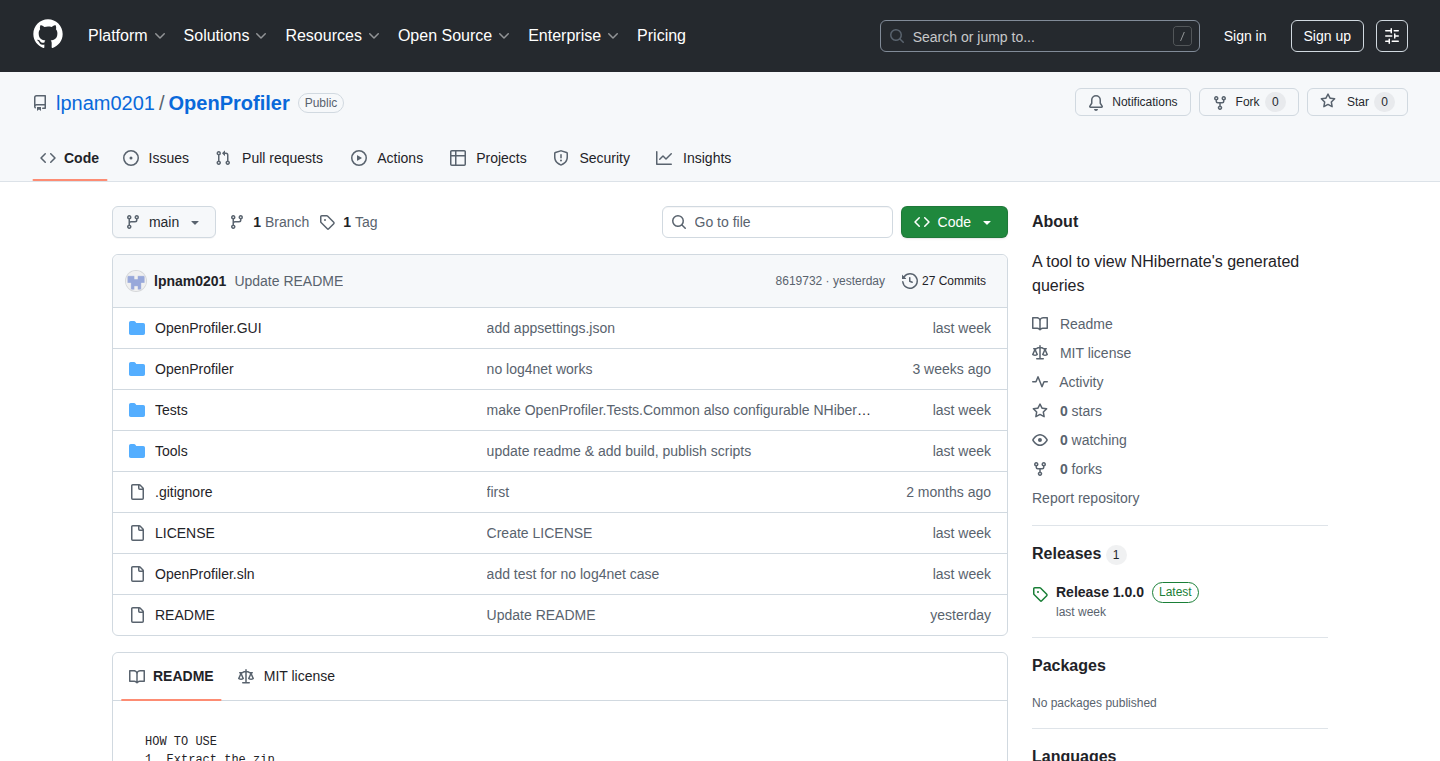Select the MIT license tab in file viewer
1440x761 pixels.
286,676
